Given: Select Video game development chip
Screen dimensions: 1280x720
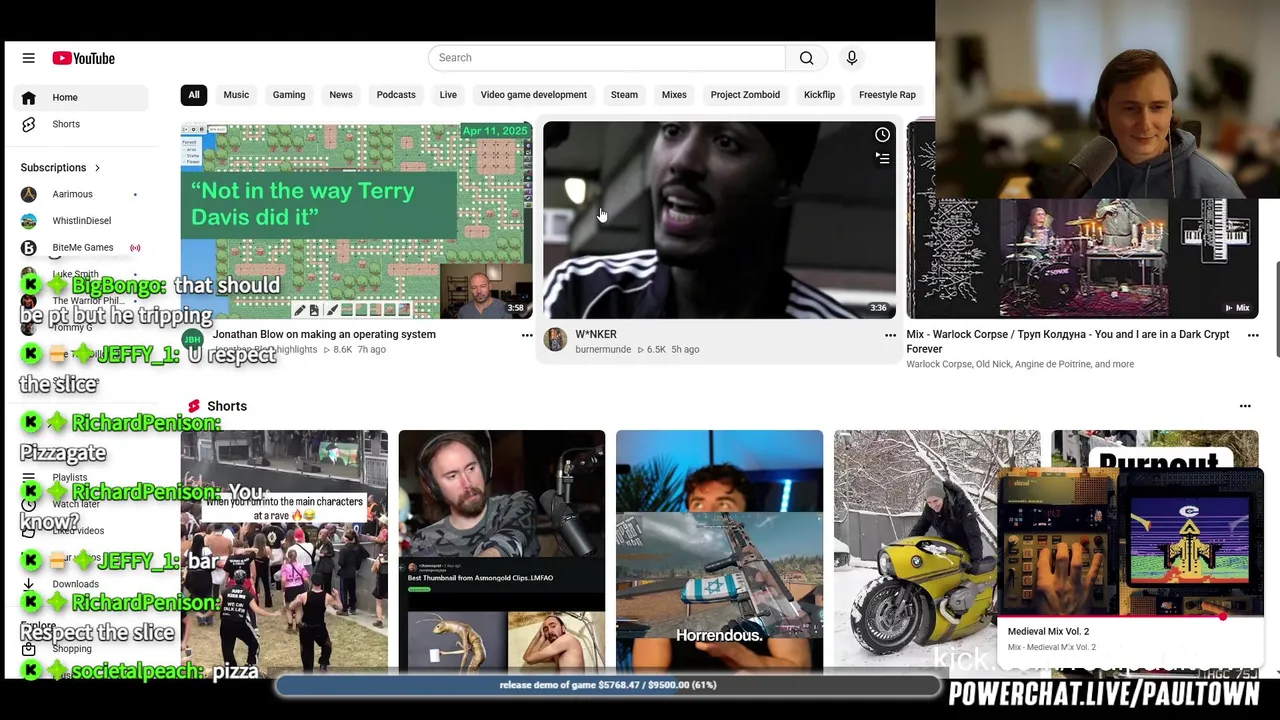Looking at the screenshot, I should pyautogui.click(x=533, y=95).
